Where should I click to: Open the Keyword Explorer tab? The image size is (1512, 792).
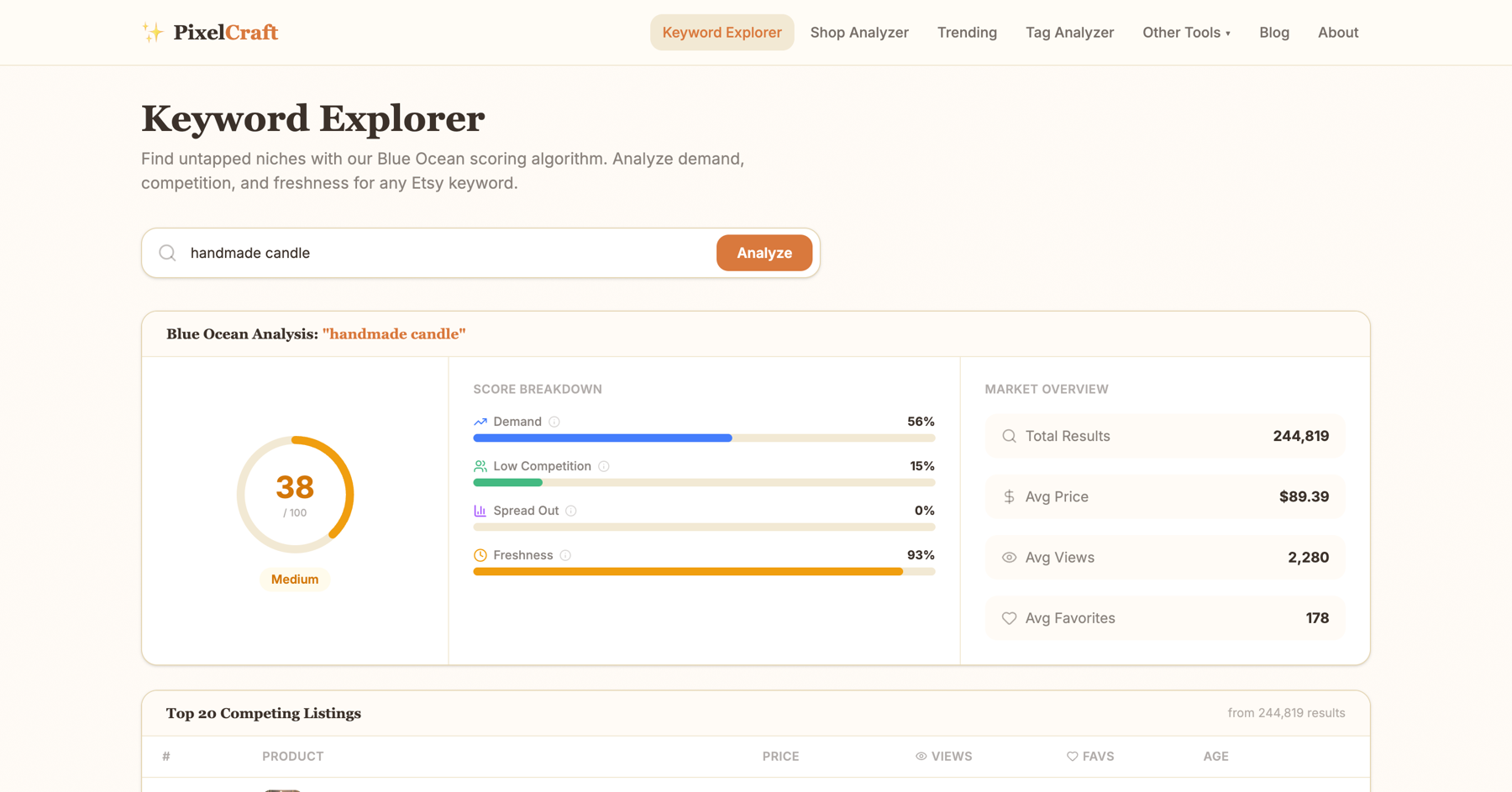pyautogui.click(x=722, y=33)
